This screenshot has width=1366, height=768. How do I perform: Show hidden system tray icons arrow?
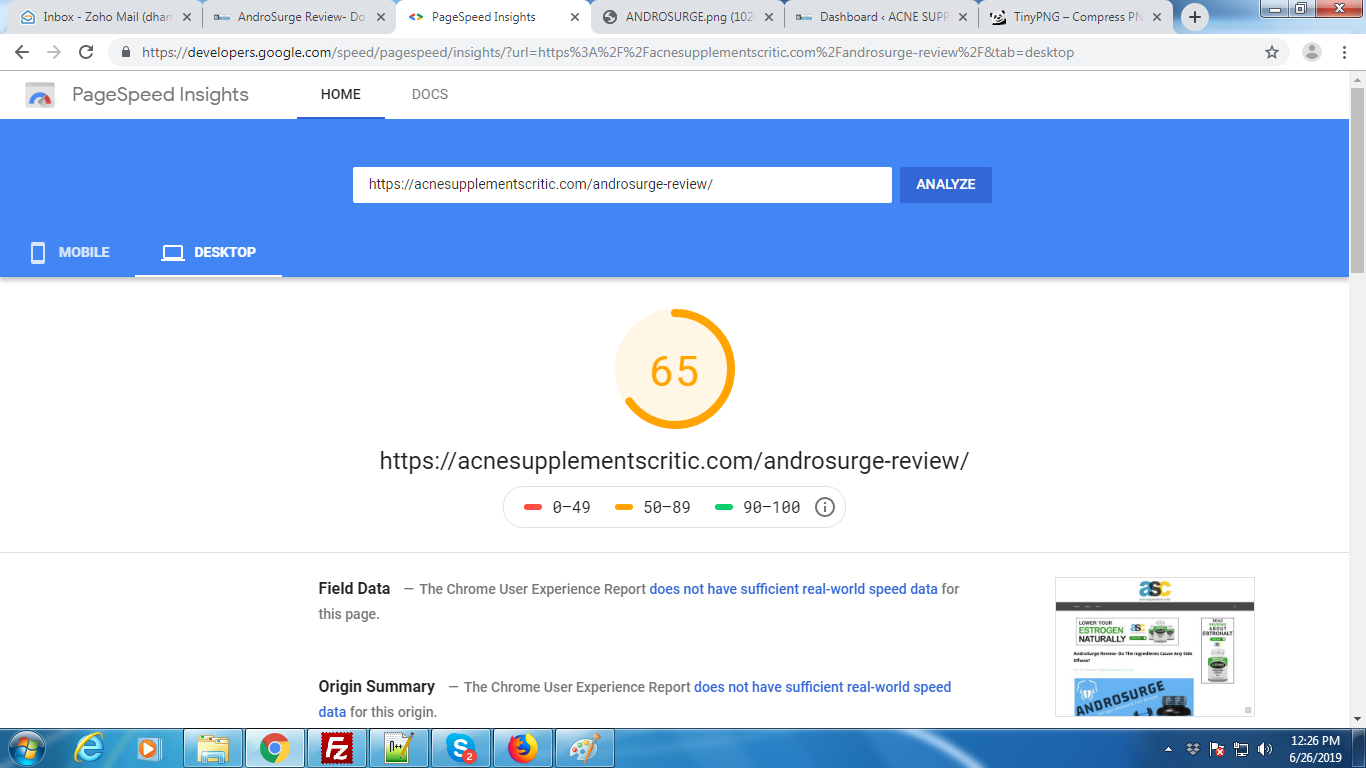tap(1169, 749)
